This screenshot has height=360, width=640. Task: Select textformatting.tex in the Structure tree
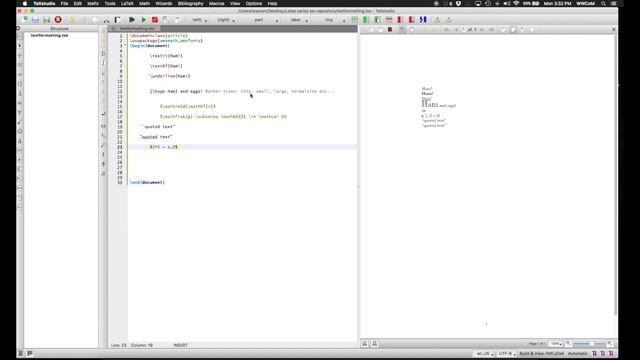tap(49, 36)
